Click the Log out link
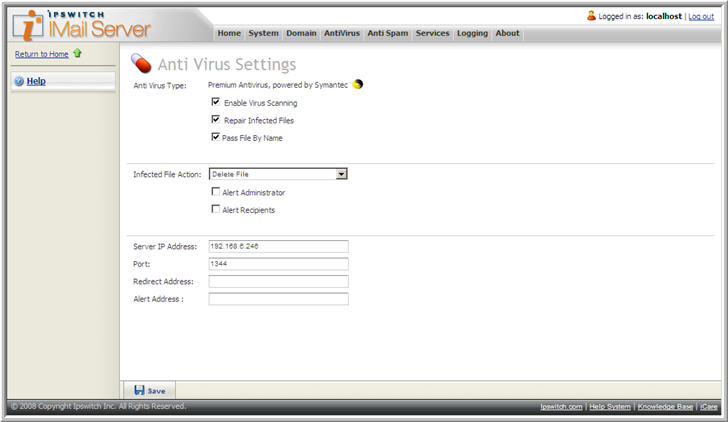 [x=701, y=17]
